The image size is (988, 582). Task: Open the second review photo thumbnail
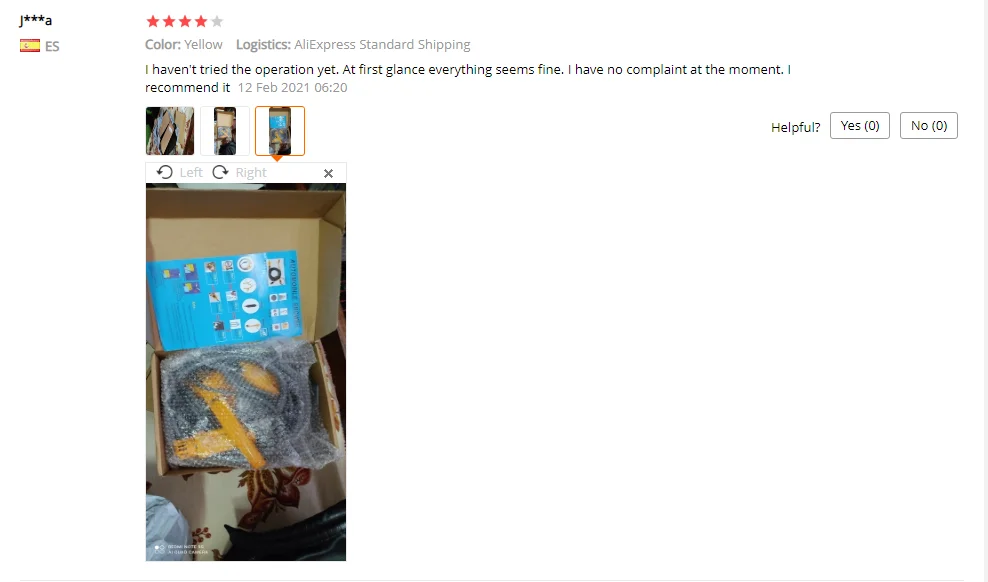pyautogui.click(x=225, y=131)
